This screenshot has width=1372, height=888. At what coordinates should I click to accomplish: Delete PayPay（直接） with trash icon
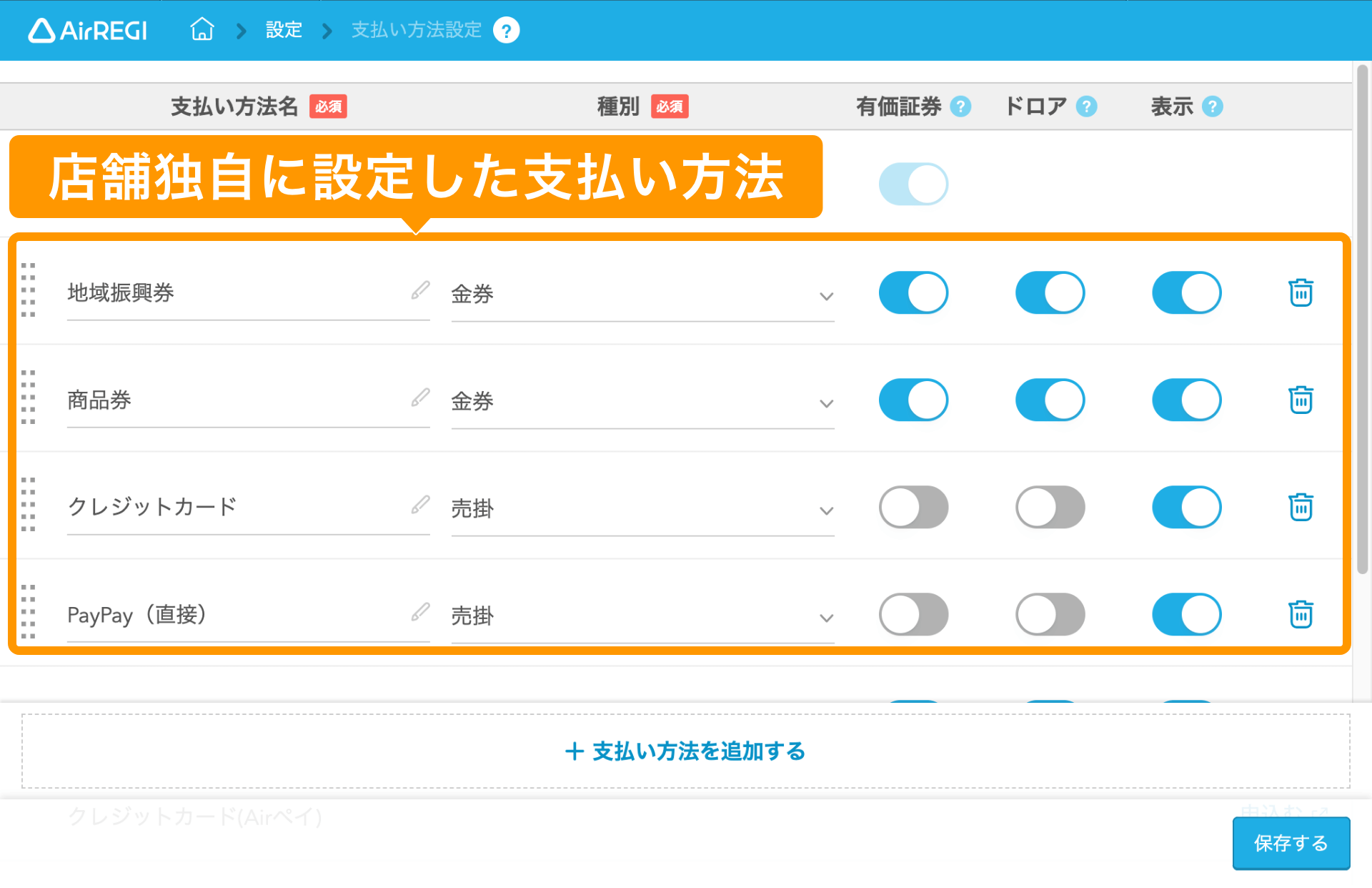tap(1301, 614)
